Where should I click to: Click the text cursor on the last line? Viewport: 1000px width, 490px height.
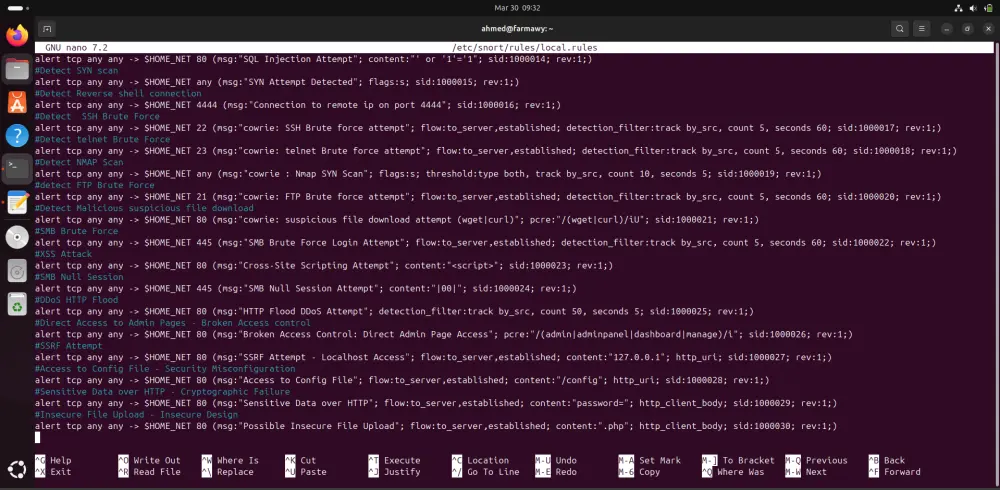pos(37,438)
